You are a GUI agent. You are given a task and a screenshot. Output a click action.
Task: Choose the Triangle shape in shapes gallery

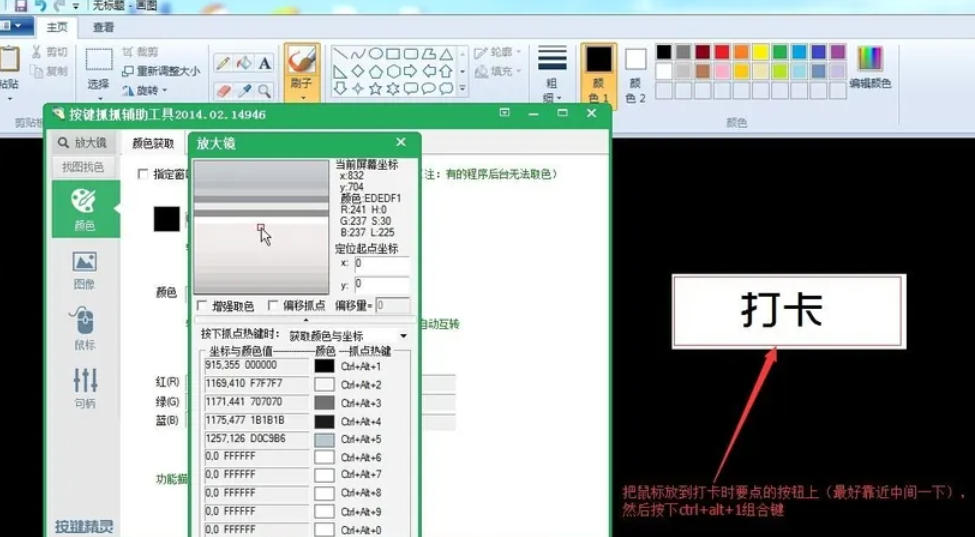tap(445, 54)
